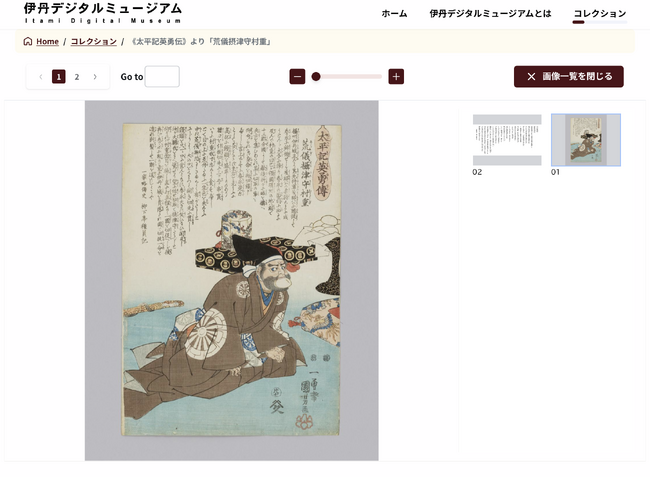Close image list with 画像一覧を閉じる button

pyautogui.click(x=568, y=77)
